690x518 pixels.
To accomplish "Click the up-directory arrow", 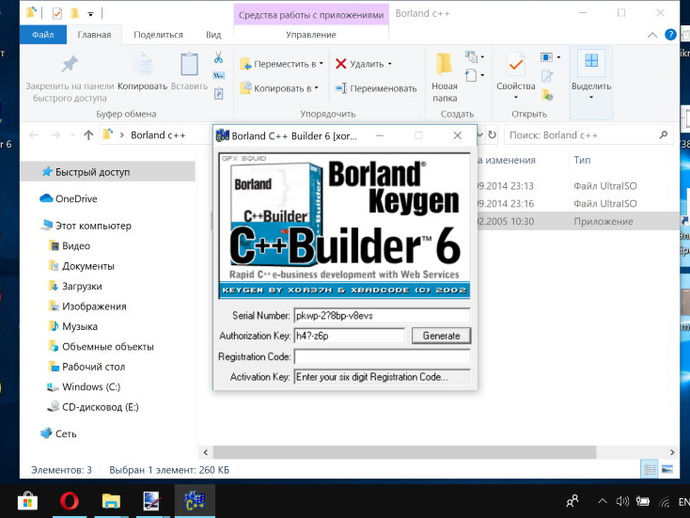I will [88, 135].
